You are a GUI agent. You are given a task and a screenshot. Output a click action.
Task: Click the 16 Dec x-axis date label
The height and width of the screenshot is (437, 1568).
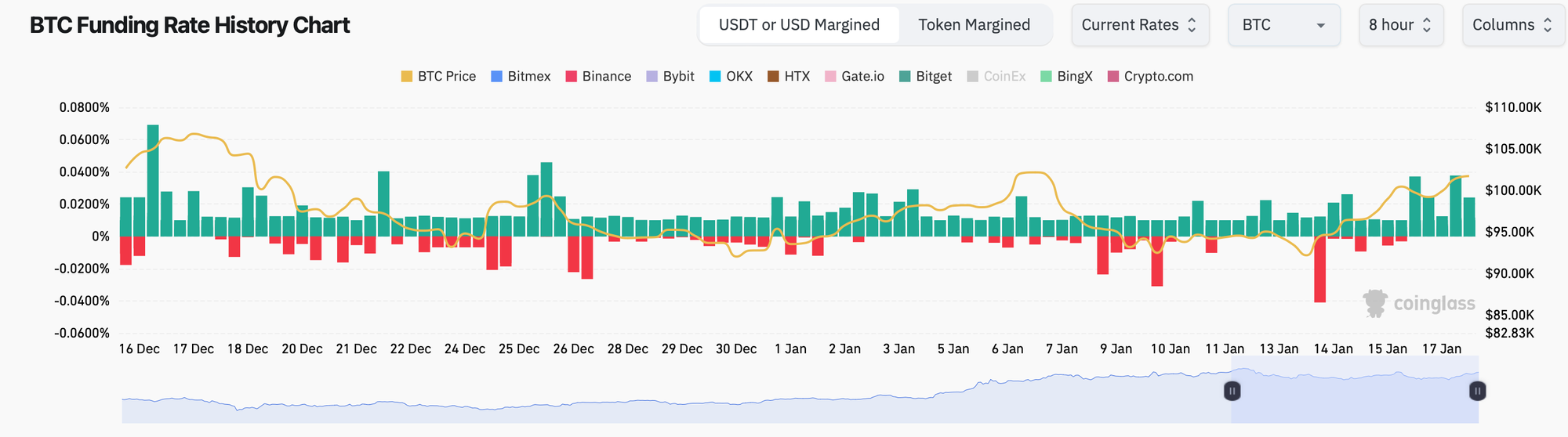[x=140, y=349]
